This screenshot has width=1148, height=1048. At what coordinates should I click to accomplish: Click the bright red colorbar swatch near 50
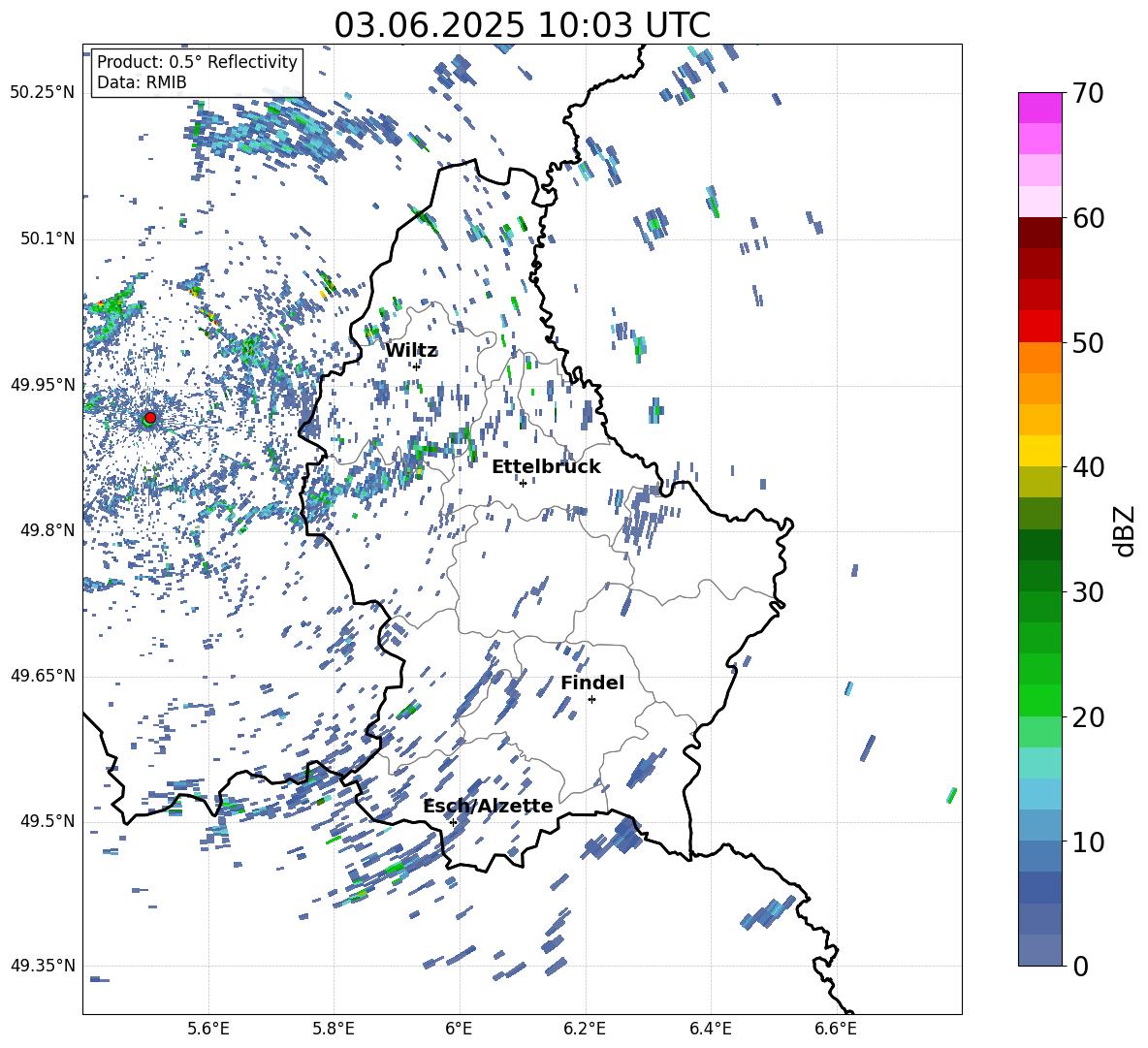pos(1040,327)
